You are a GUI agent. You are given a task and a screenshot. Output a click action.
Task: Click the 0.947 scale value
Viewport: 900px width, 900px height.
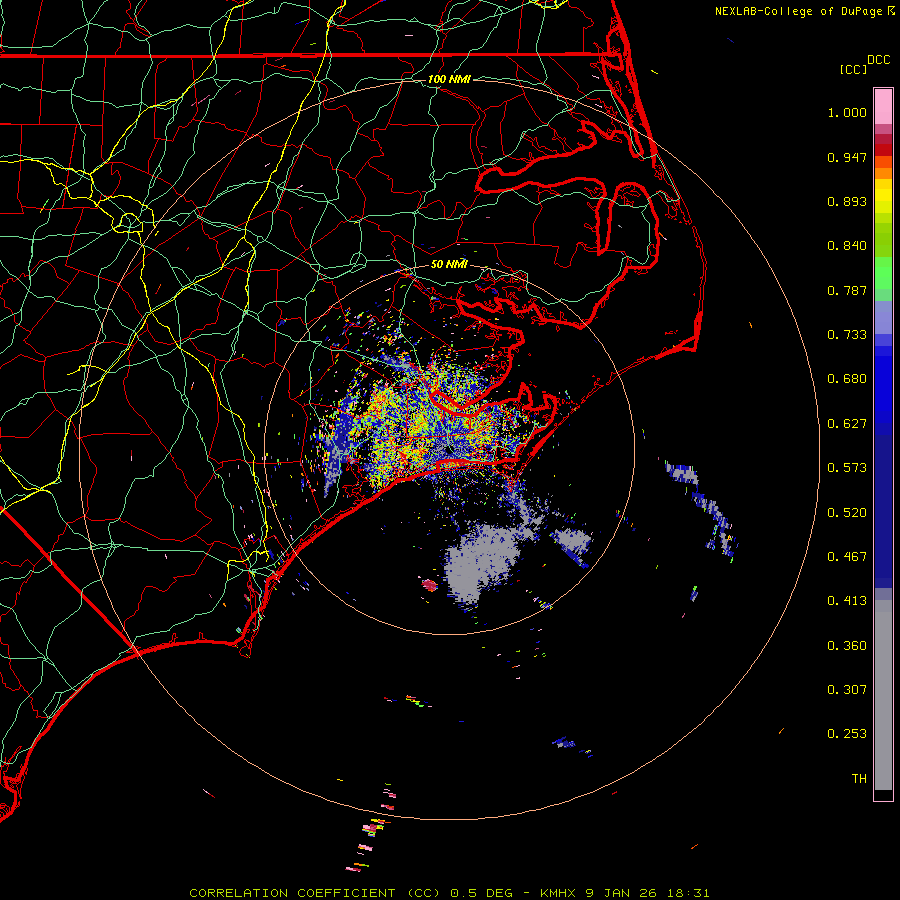click(847, 157)
